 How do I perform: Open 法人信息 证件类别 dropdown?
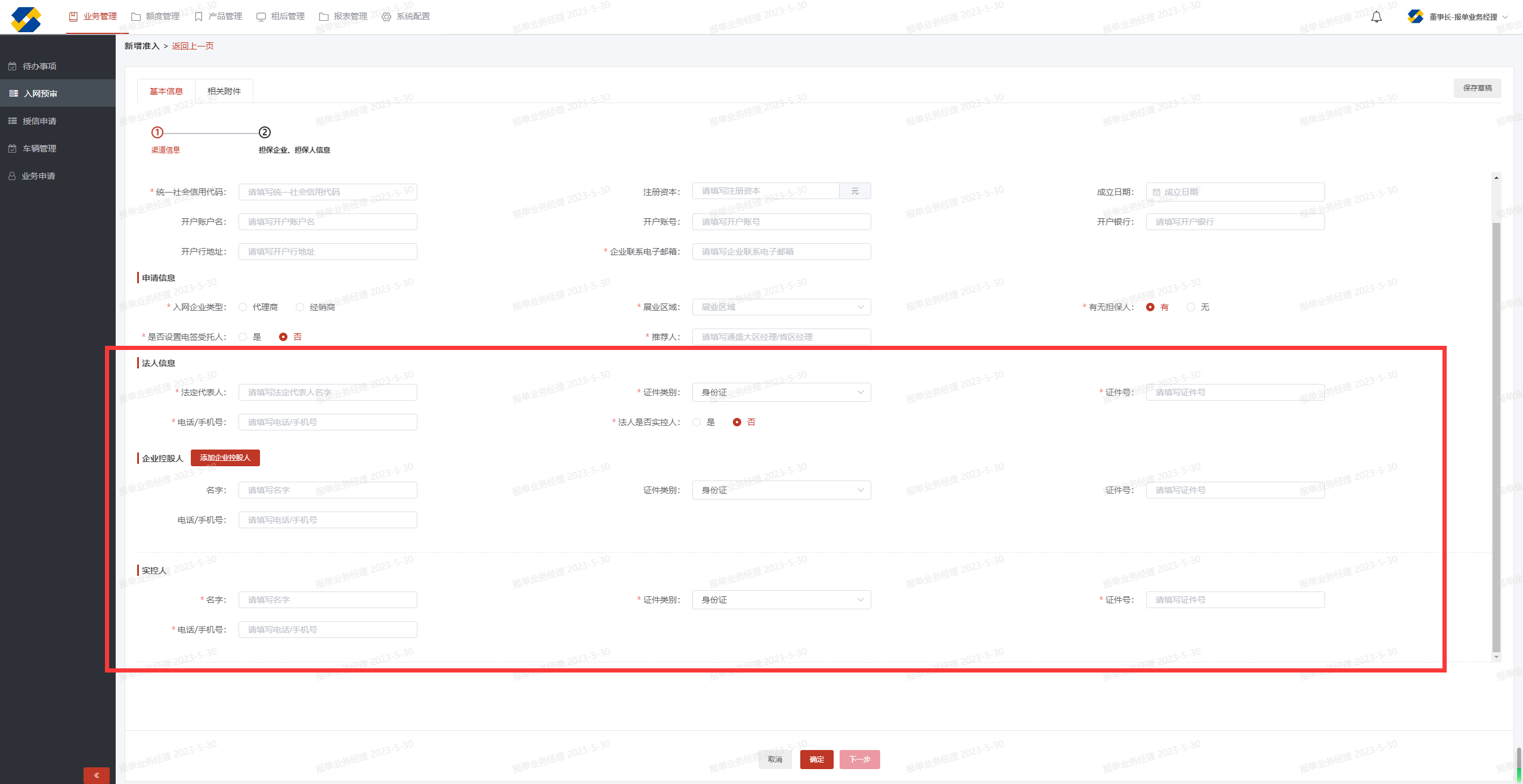(781, 392)
